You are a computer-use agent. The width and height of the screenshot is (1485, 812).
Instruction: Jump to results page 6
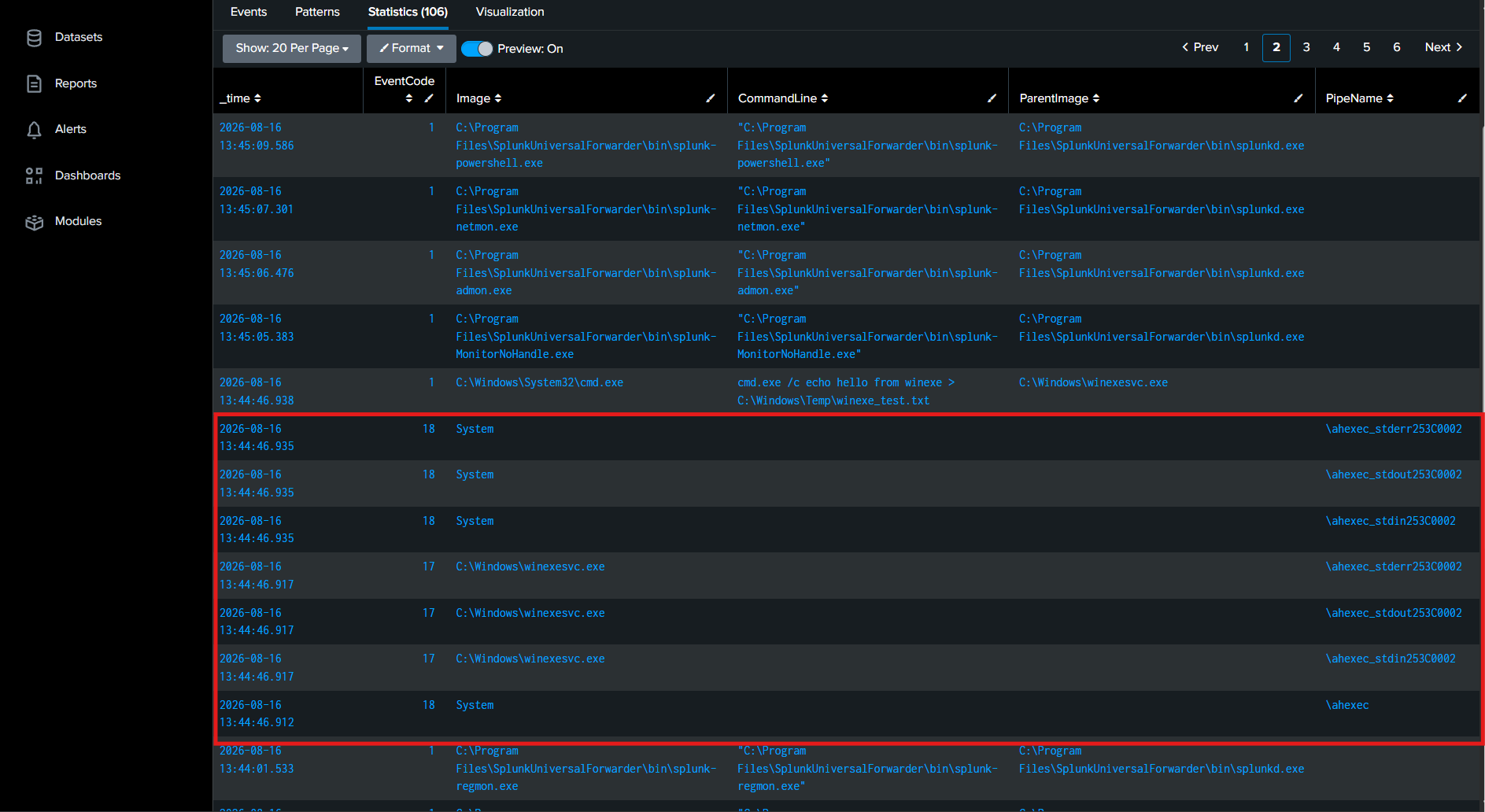1397,47
